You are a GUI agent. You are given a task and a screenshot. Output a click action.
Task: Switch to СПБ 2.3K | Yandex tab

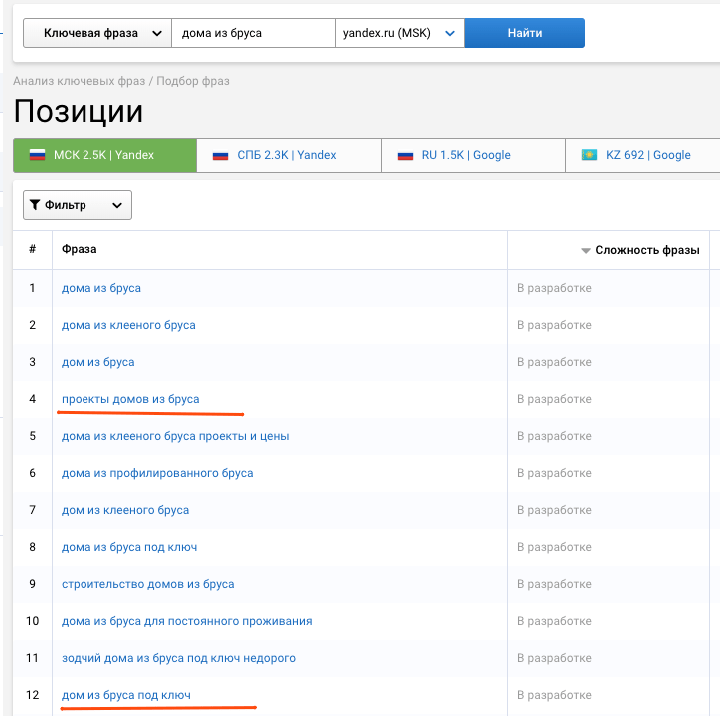(x=289, y=155)
